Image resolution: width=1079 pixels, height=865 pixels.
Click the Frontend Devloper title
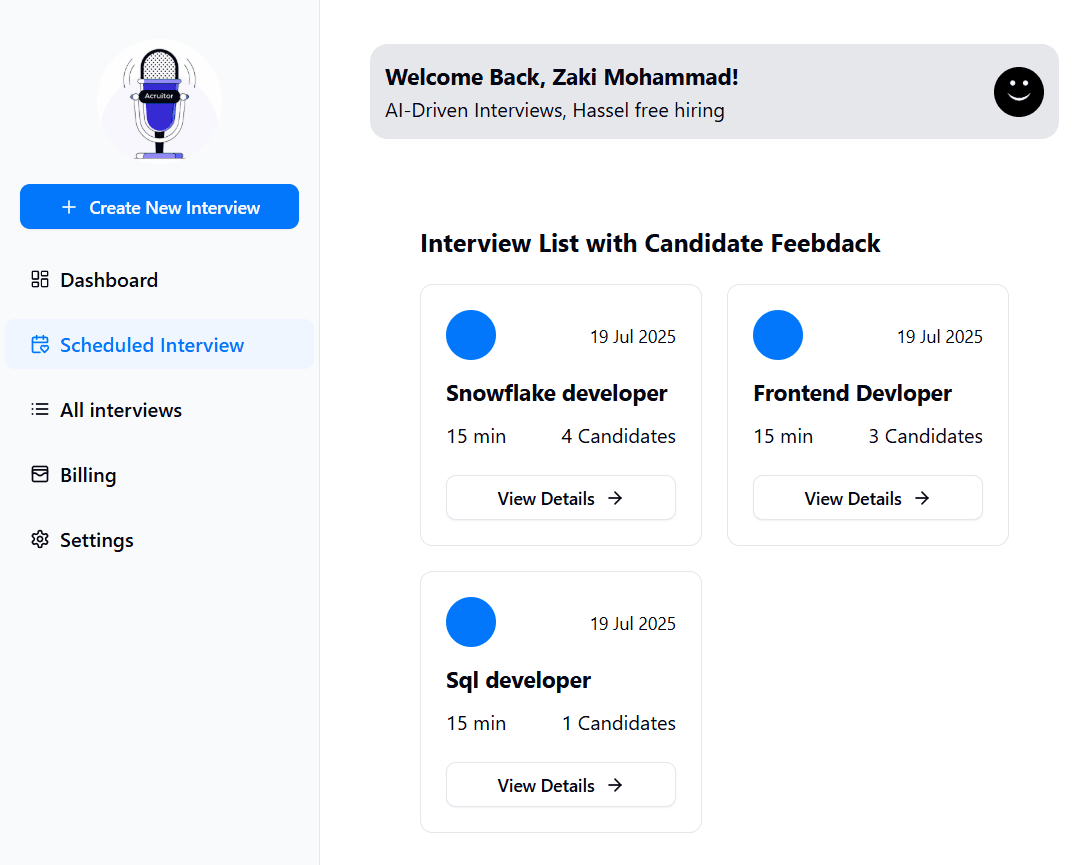(x=853, y=394)
